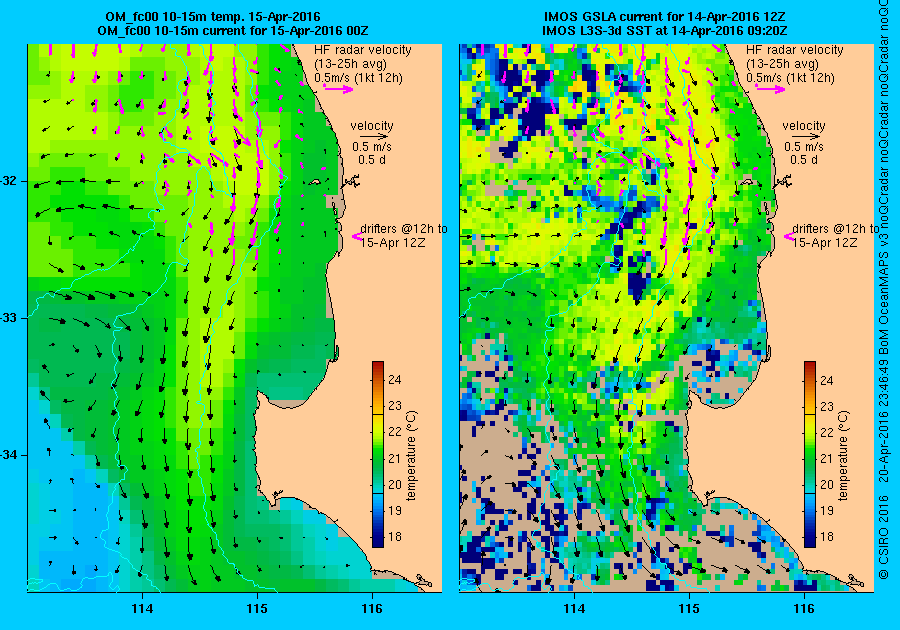
Task: Click left map 'drifters @12h to' label
Action: [x=404, y=228]
